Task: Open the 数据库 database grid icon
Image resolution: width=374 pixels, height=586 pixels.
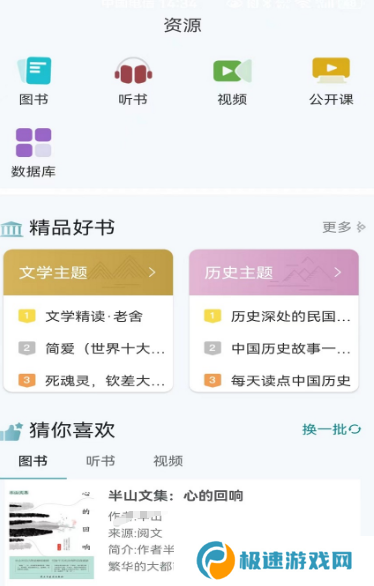Action: coord(33,142)
